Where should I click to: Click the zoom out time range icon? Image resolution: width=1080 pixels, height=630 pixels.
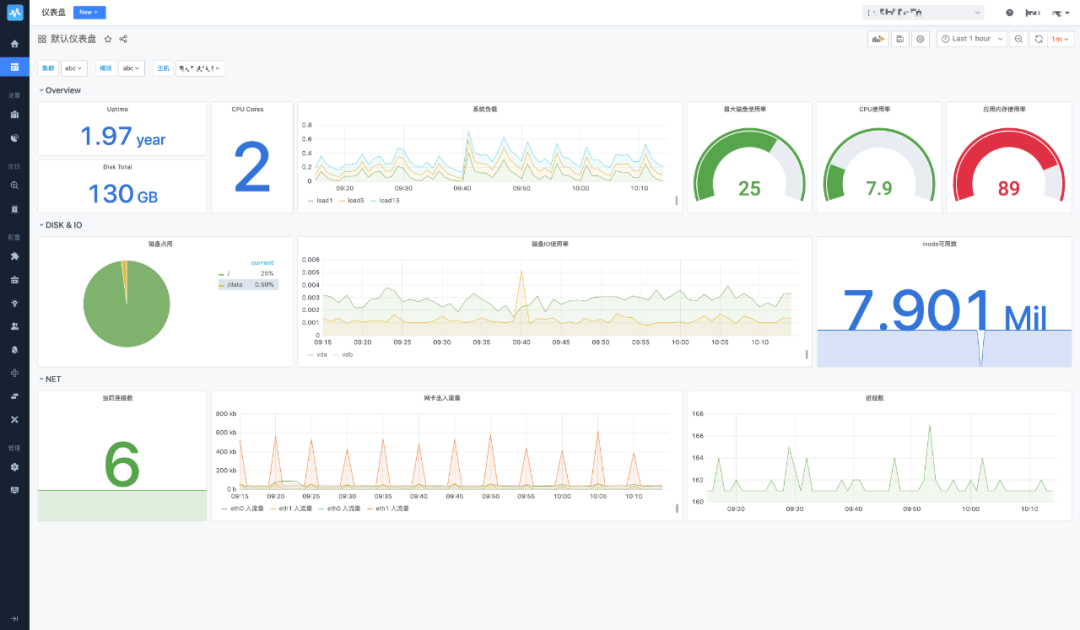(x=1018, y=39)
